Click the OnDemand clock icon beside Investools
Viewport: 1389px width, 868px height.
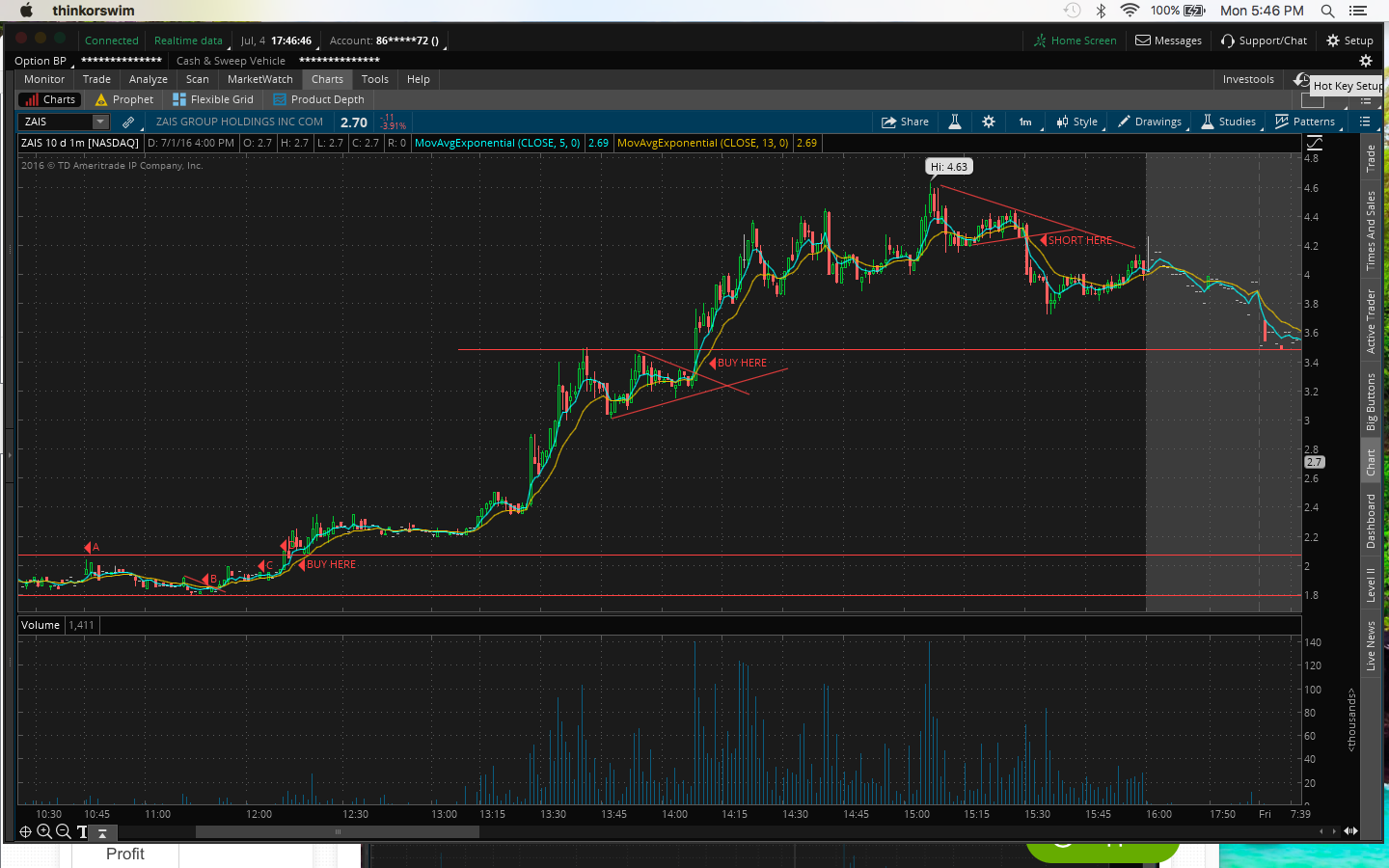(x=1302, y=79)
